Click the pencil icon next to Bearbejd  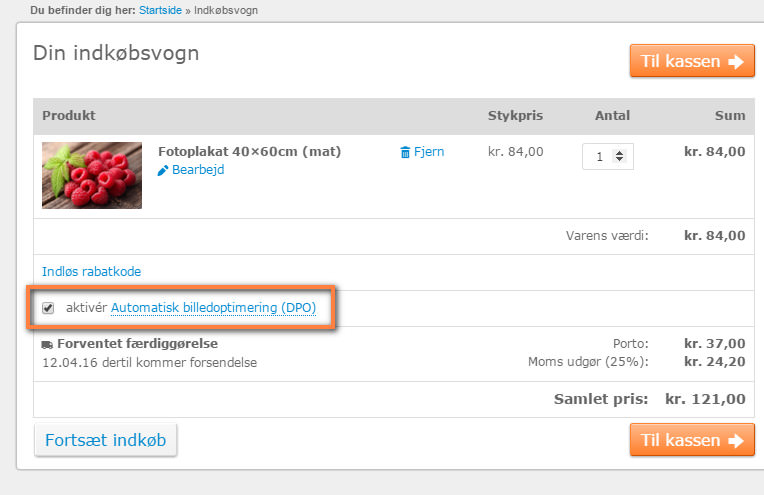point(164,171)
